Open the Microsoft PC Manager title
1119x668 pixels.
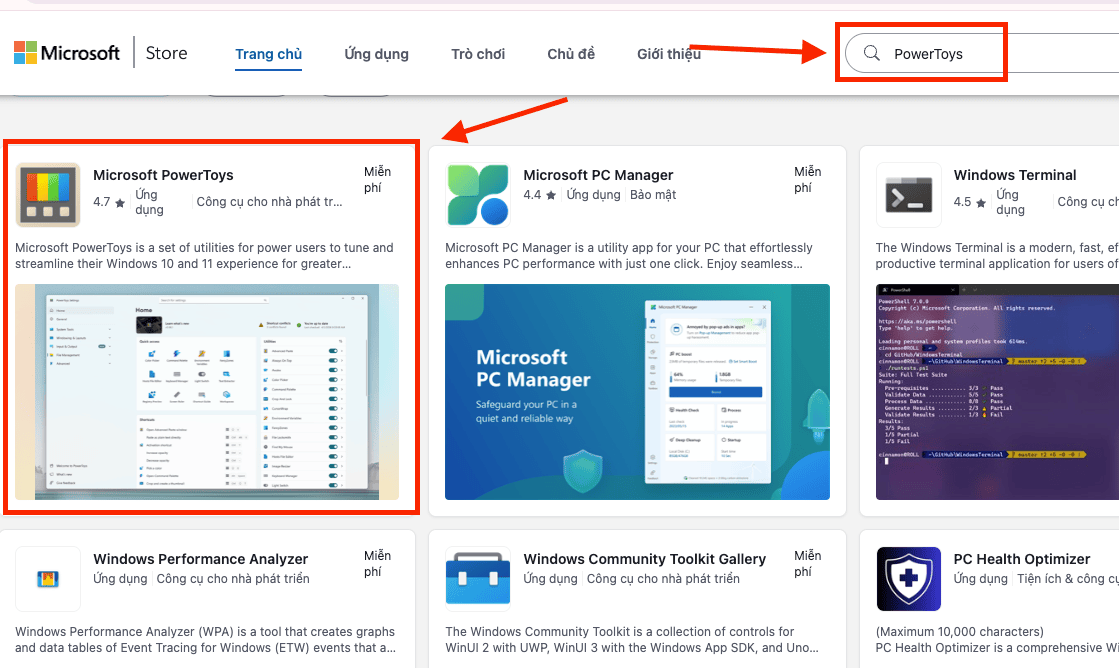point(598,175)
